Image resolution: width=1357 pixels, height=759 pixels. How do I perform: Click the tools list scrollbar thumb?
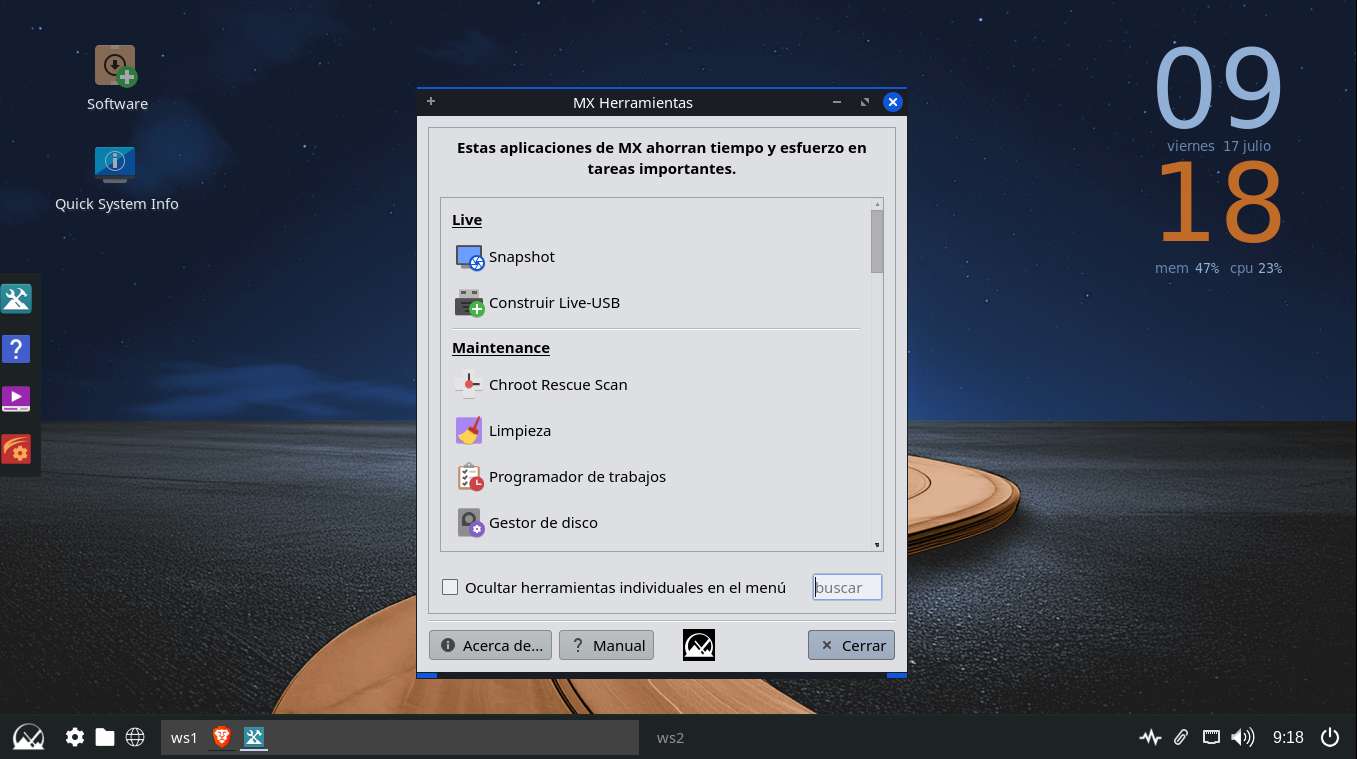pos(877,241)
